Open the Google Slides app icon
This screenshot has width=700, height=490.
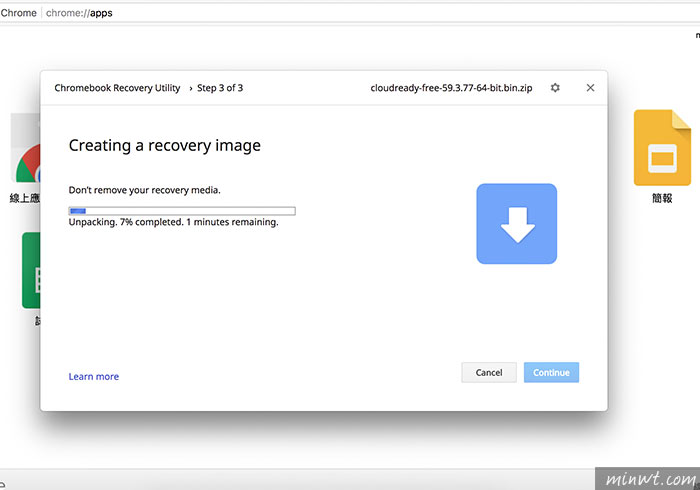click(662, 148)
